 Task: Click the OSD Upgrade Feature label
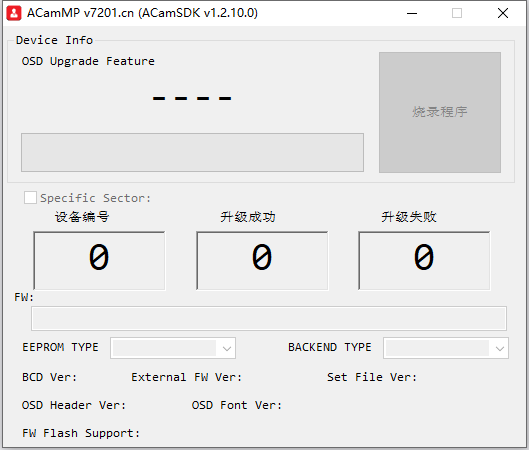88,61
